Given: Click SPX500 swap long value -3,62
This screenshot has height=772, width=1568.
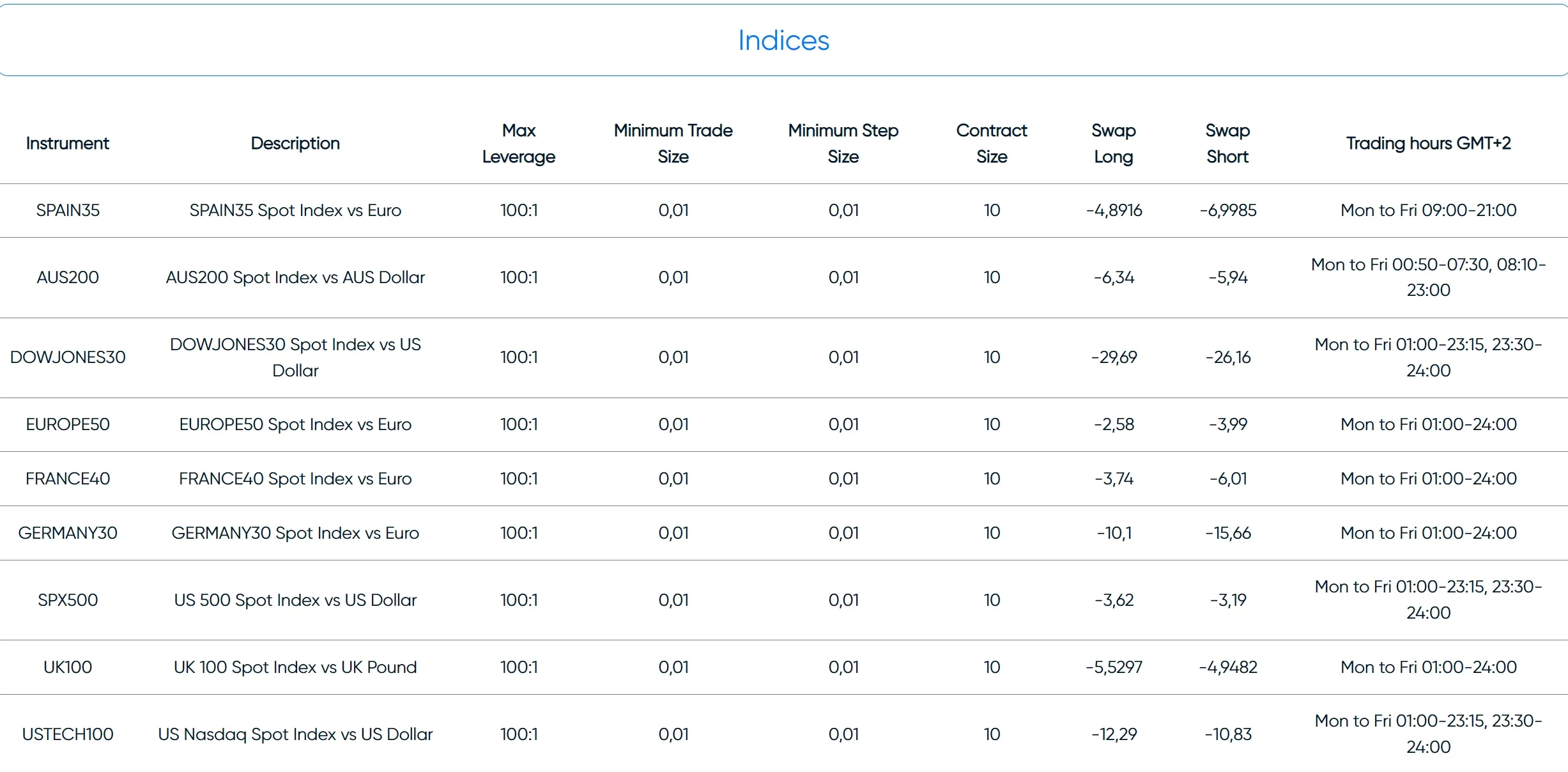Looking at the screenshot, I should click(x=1114, y=600).
